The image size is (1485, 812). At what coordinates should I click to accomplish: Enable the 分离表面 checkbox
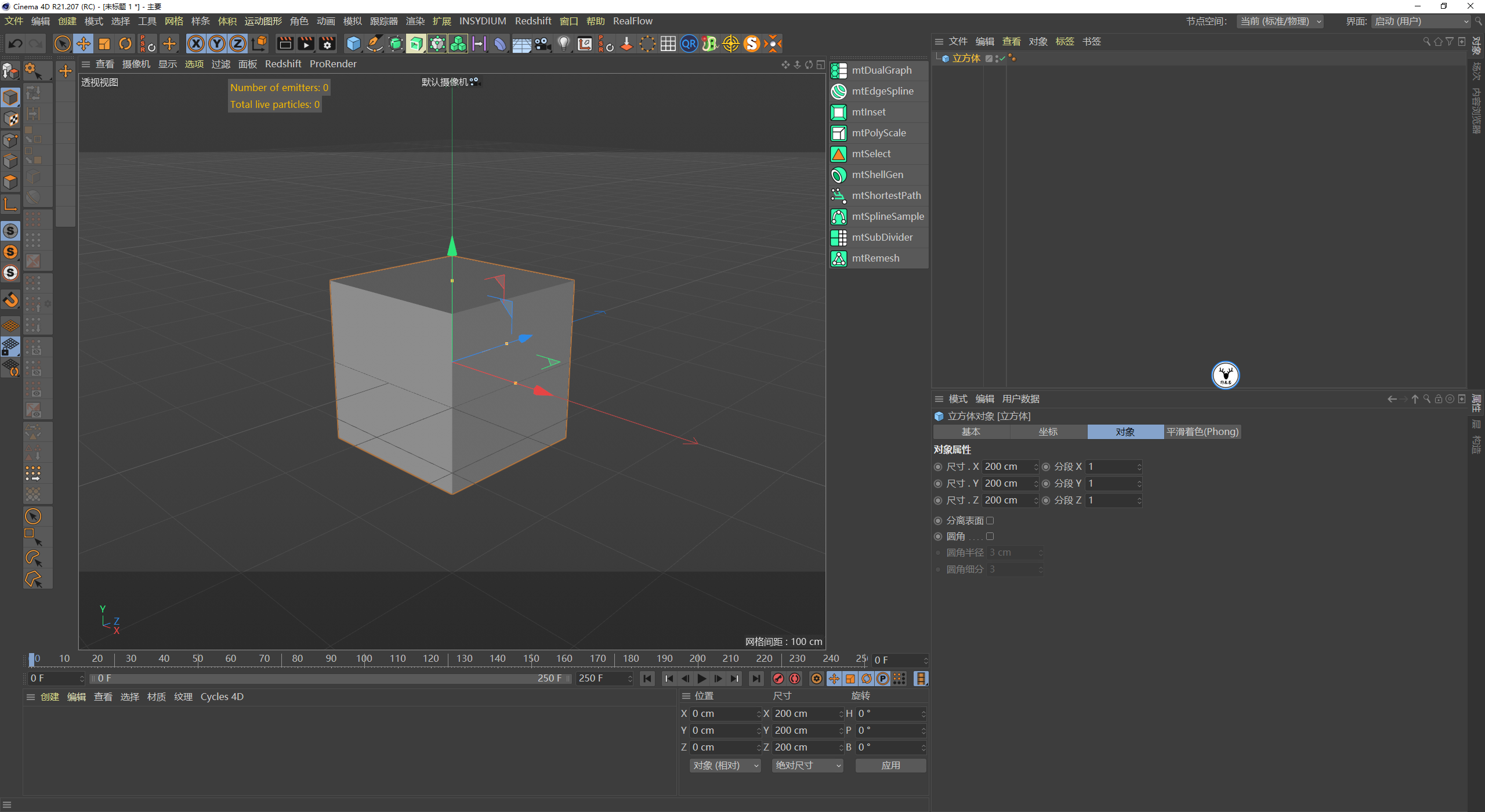990,521
